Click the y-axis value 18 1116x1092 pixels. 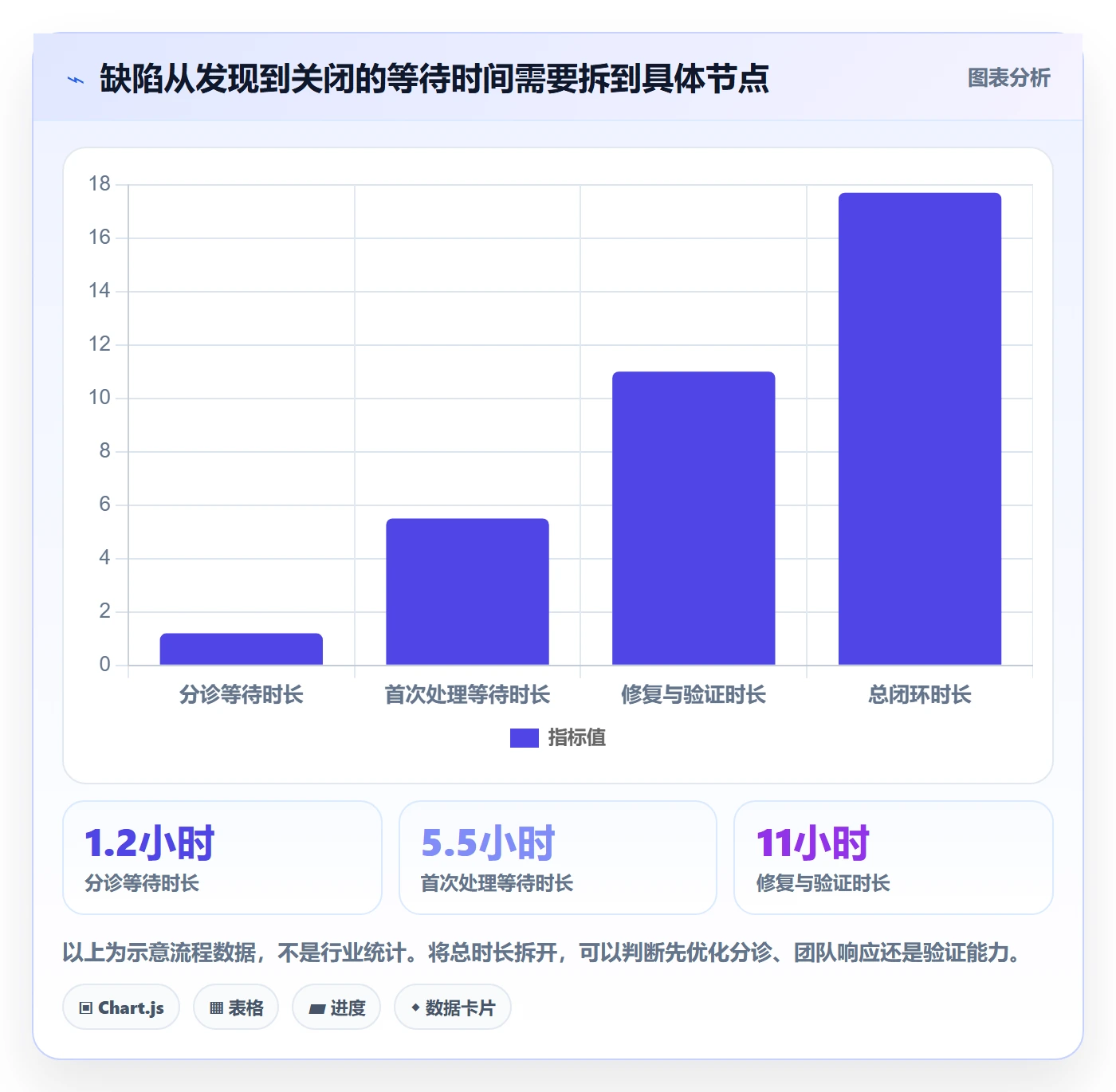(x=100, y=184)
